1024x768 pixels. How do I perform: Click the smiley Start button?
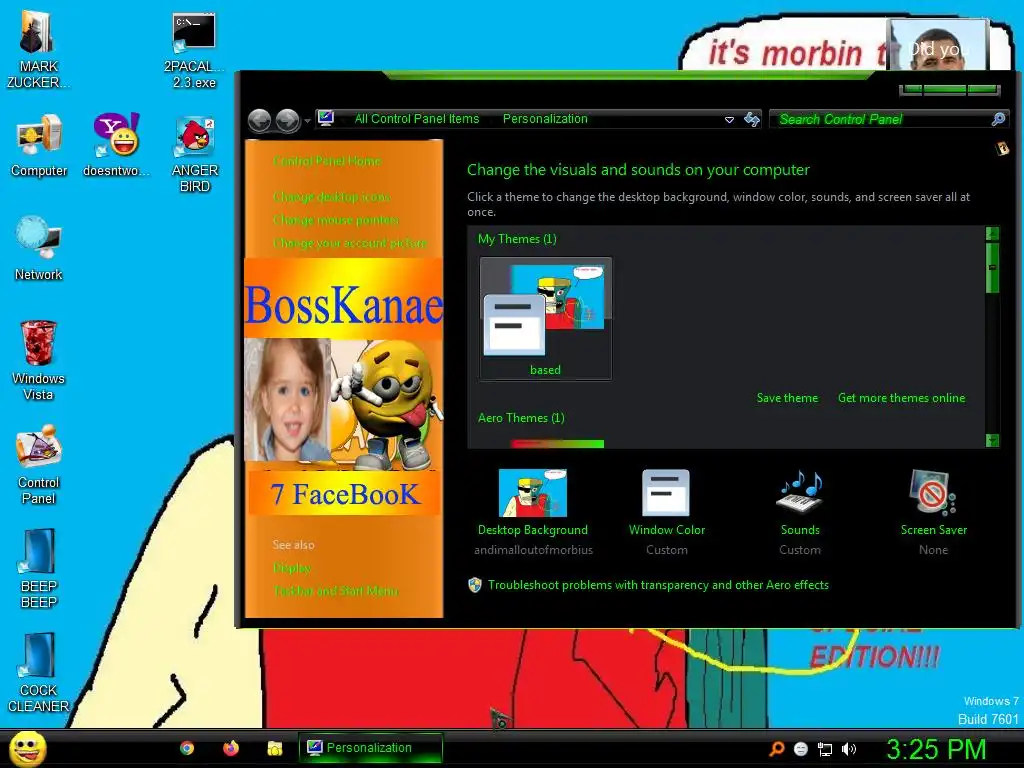tap(27, 748)
